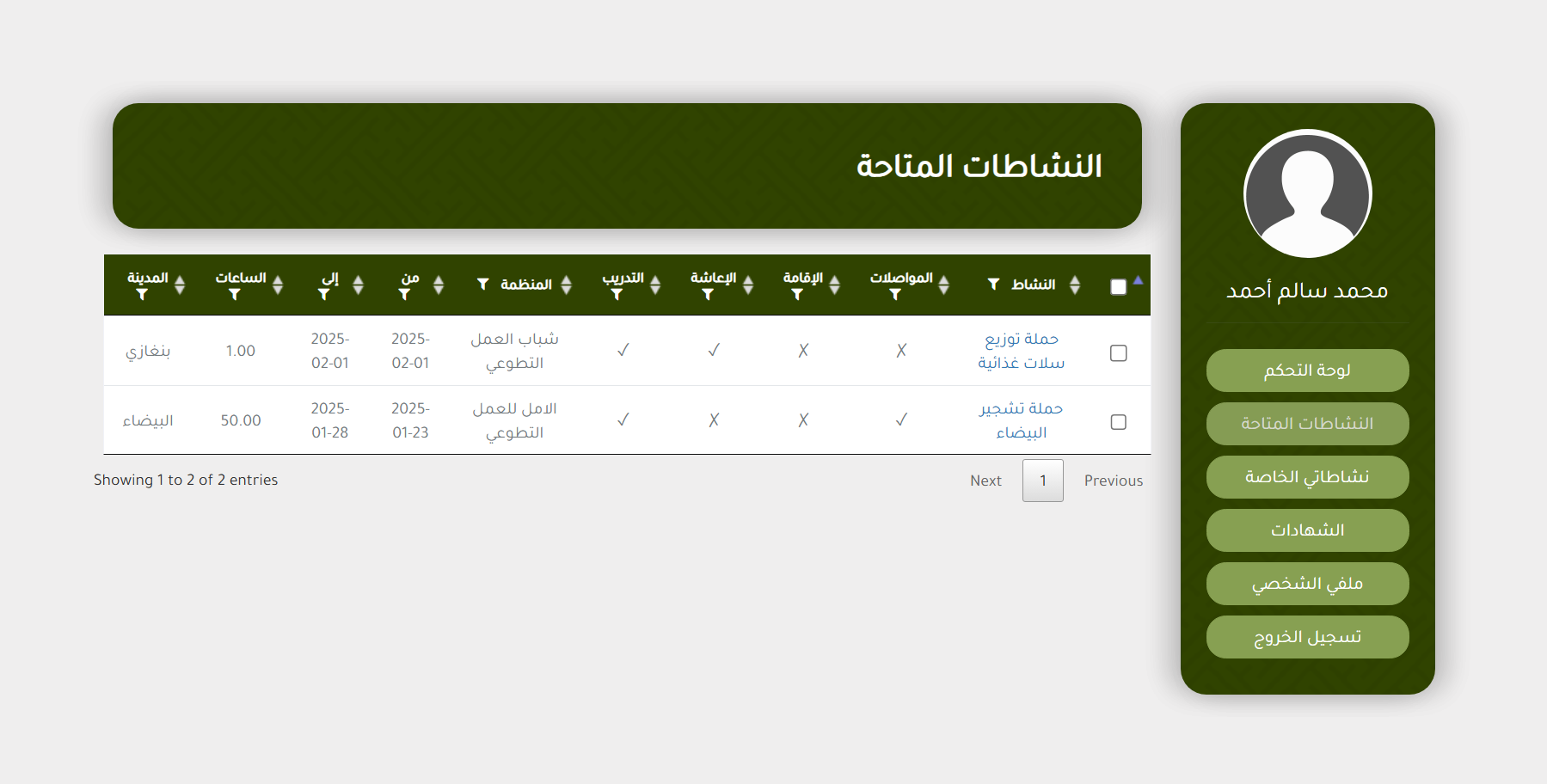
Task: Click hours value 50.00
Action: (241, 420)
